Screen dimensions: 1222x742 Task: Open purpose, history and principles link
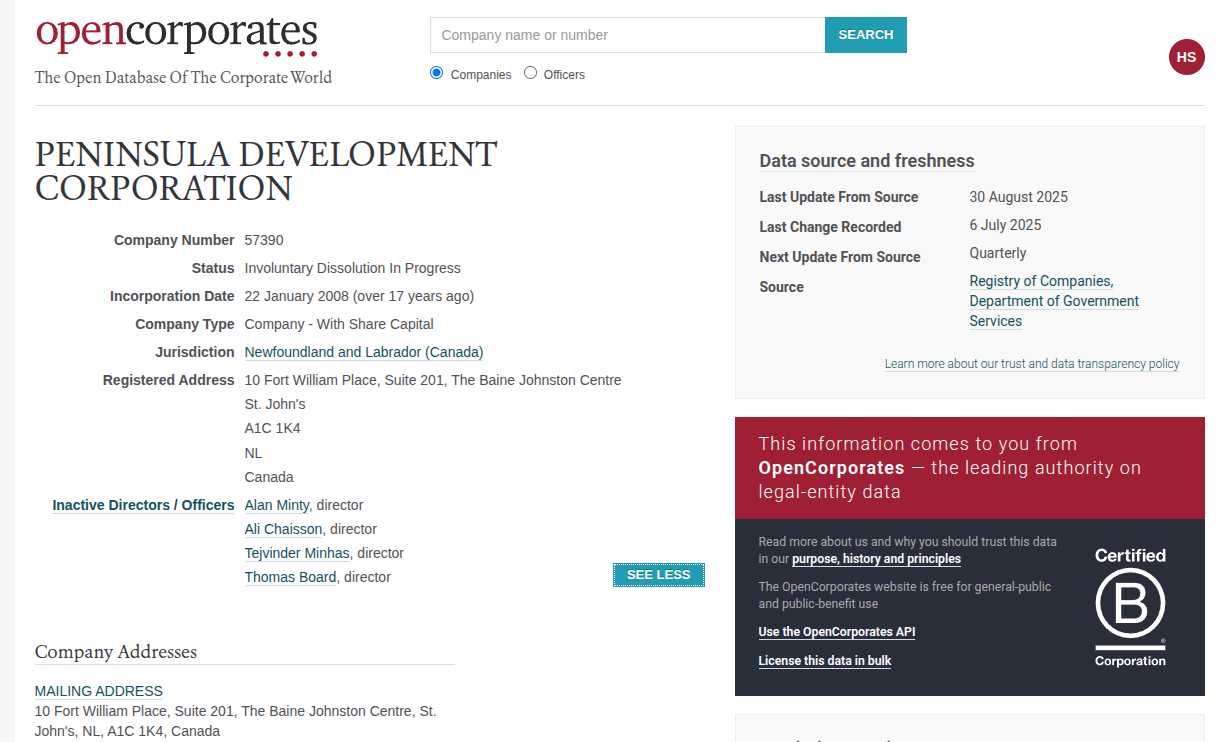tap(876, 559)
